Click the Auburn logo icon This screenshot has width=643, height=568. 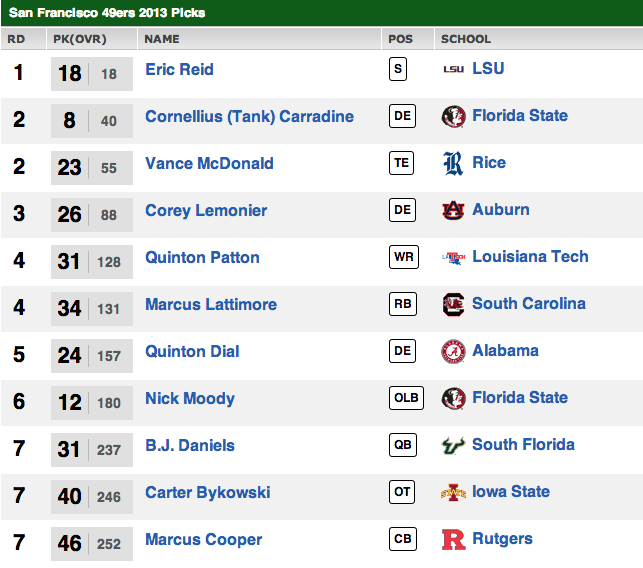point(453,210)
